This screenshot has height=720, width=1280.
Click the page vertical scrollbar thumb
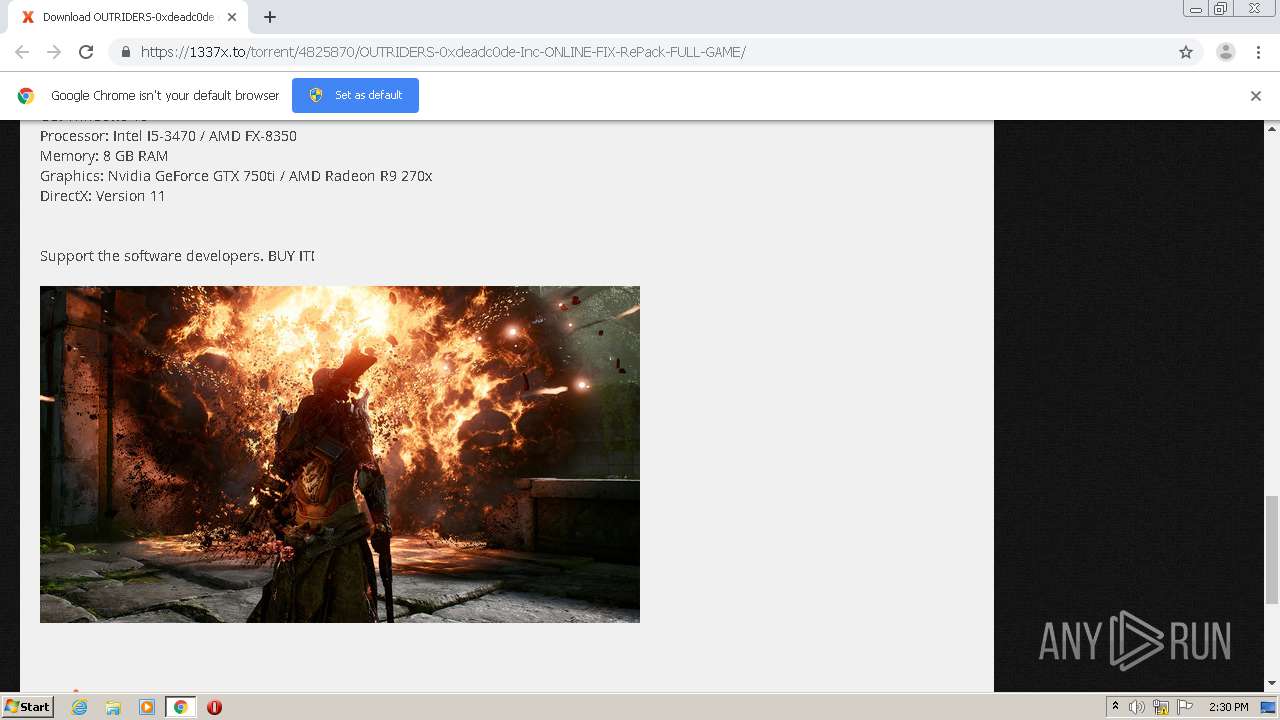[x=1272, y=550]
